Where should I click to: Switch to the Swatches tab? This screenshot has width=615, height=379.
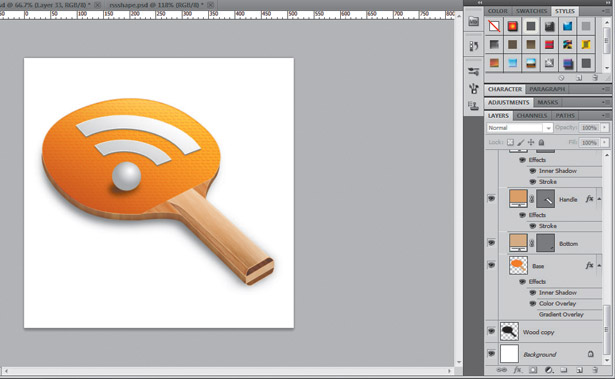click(x=531, y=11)
